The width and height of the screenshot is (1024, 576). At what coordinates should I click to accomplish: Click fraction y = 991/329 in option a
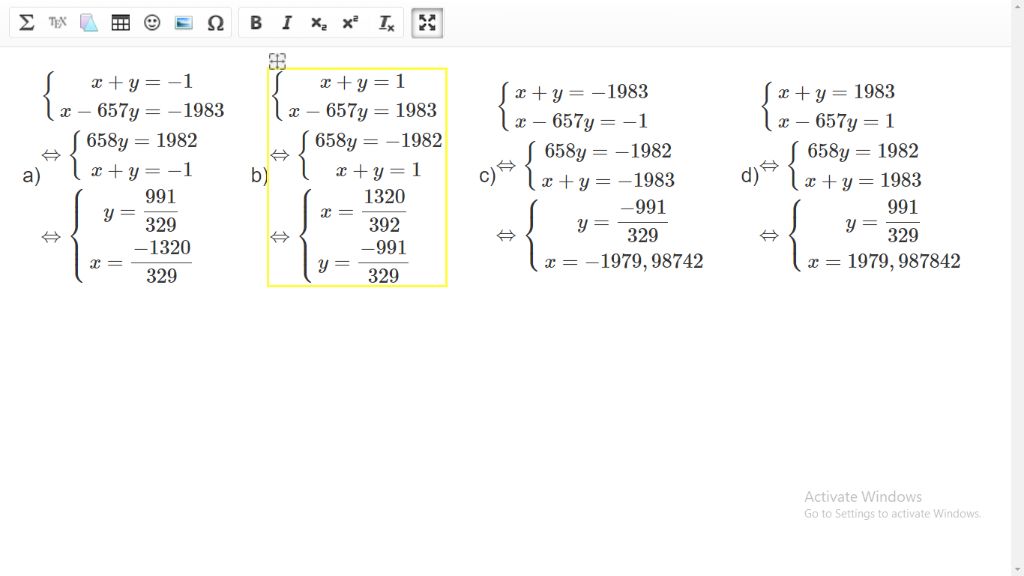point(140,210)
